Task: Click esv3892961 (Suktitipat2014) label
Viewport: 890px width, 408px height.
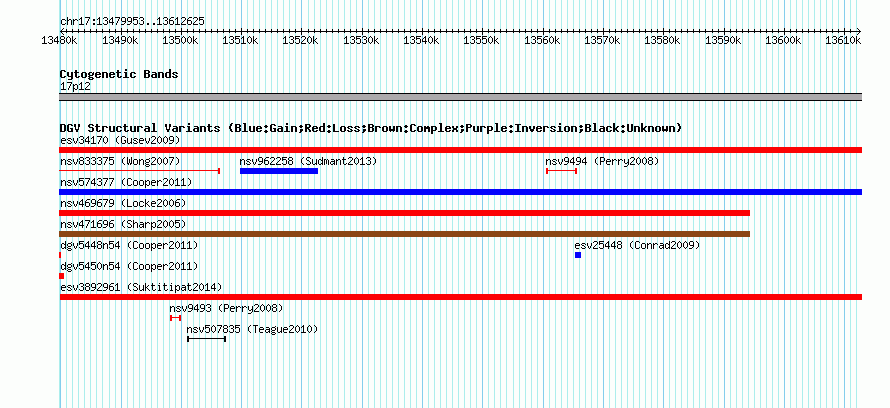Action: [x=141, y=287]
